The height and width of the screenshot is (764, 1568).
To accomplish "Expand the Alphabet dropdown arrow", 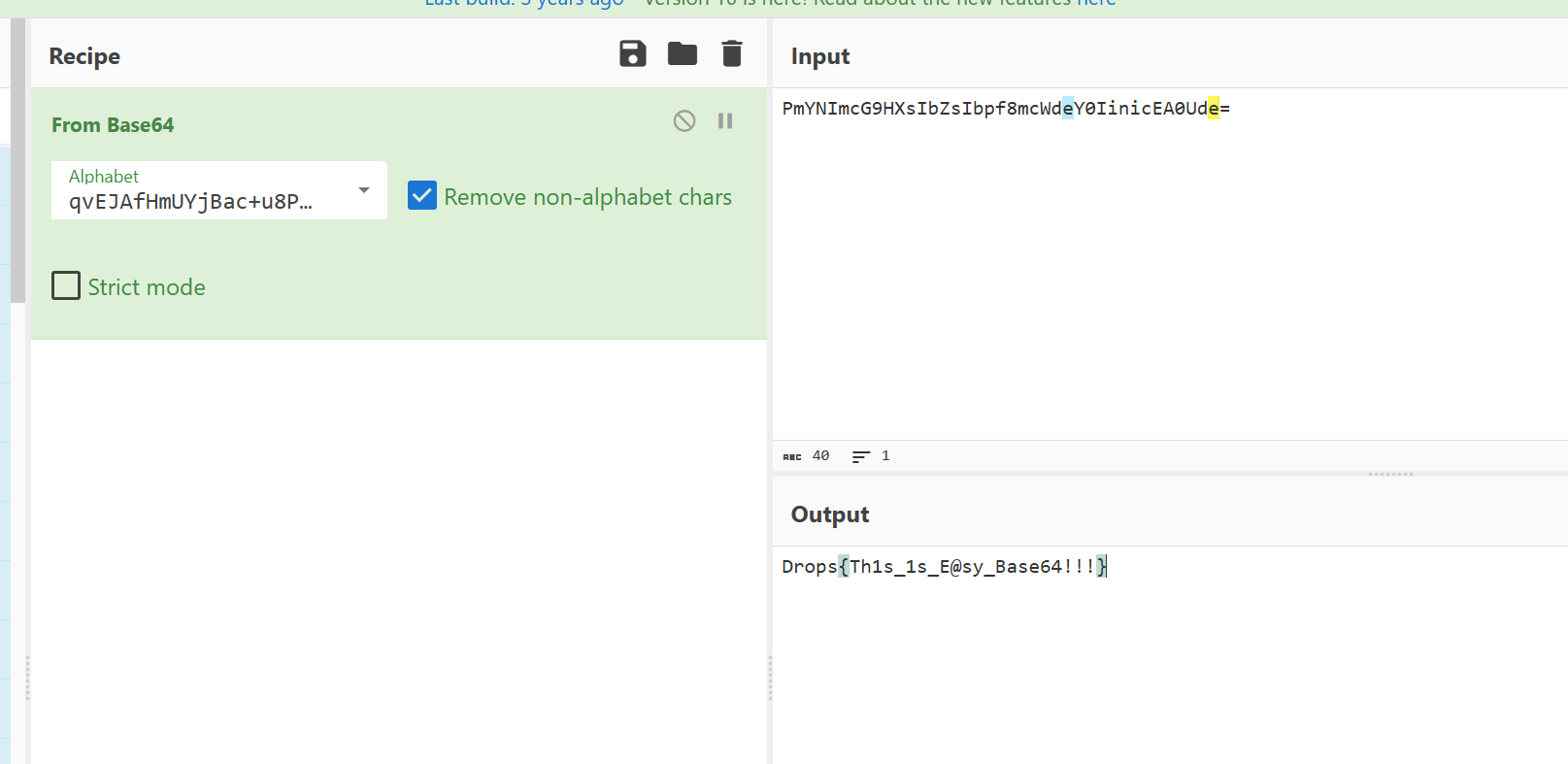I will point(364,190).
